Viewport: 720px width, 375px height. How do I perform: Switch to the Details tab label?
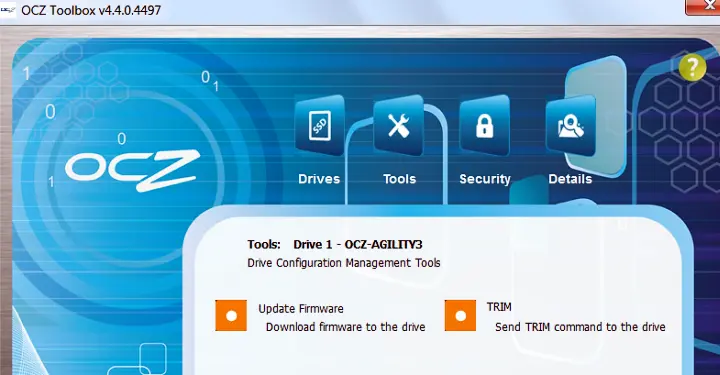click(570, 179)
